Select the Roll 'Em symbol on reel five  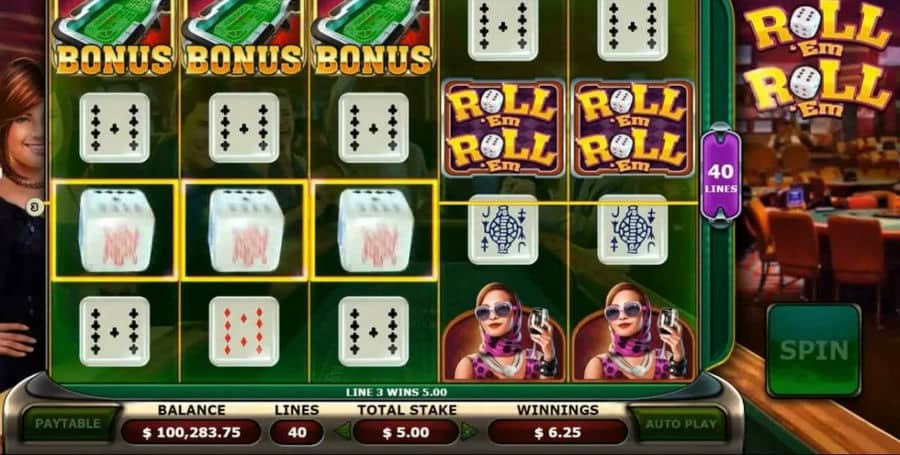click(x=633, y=128)
